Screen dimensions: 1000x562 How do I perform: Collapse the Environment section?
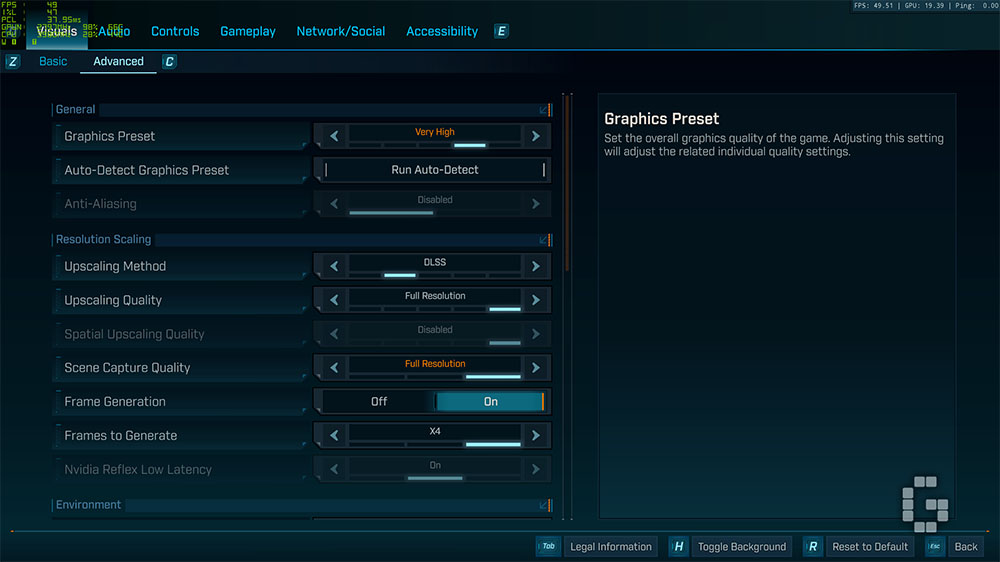pos(544,505)
